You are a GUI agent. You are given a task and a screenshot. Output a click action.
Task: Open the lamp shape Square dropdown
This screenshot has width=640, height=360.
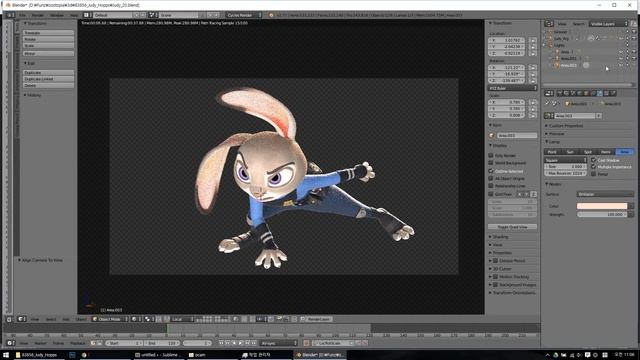(565, 160)
